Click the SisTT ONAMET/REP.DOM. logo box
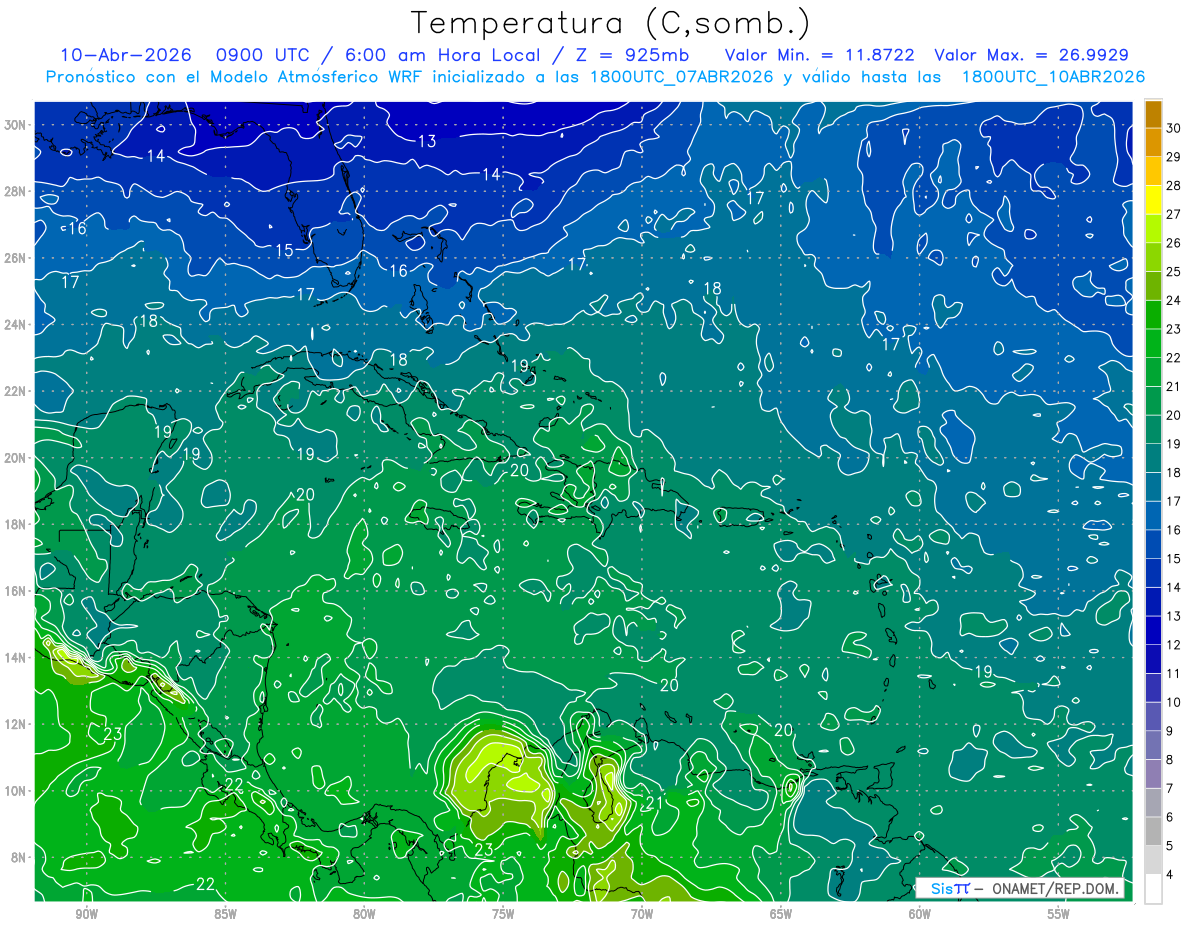1200x927 pixels. [1020, 889]
